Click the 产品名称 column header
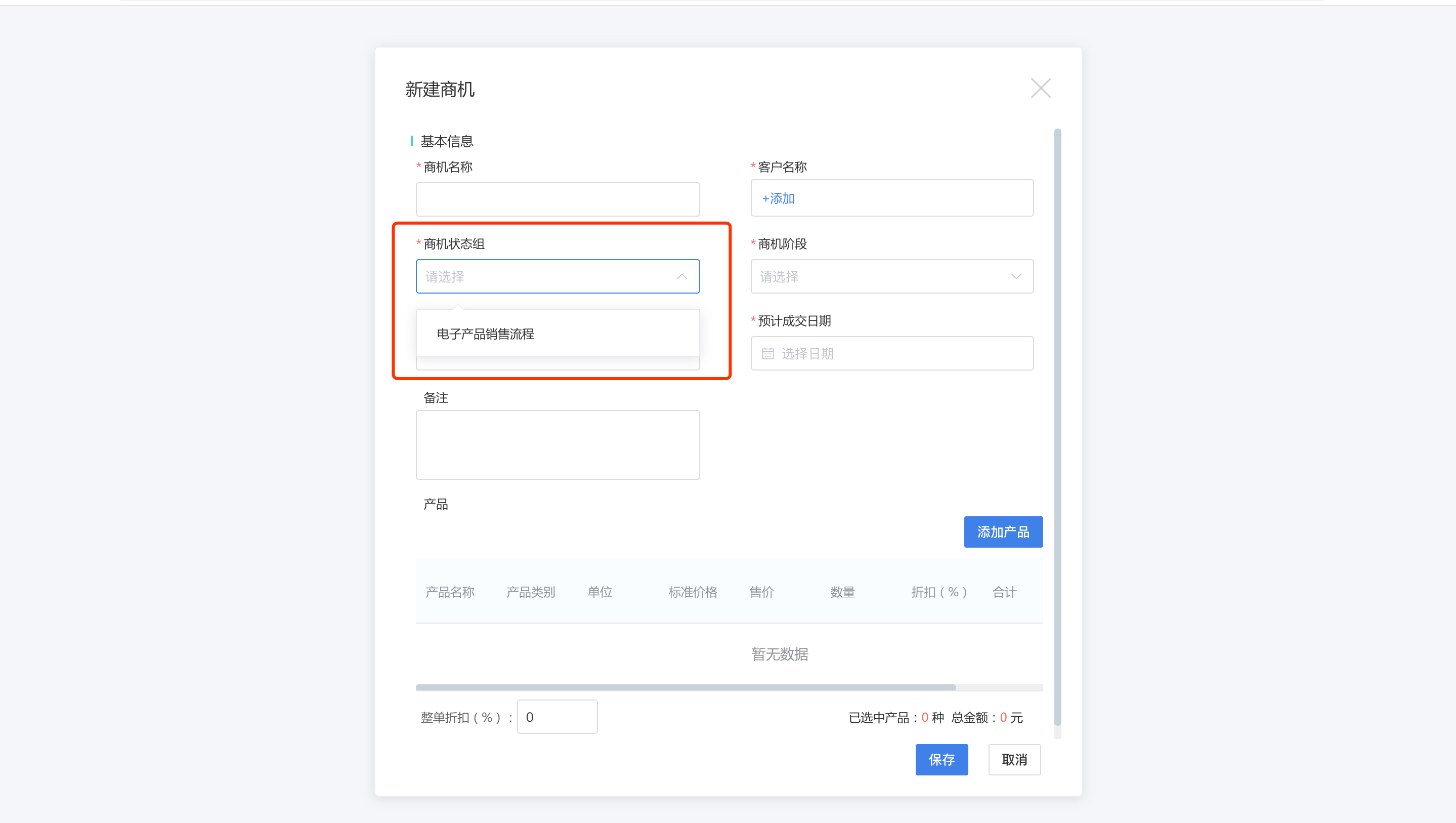 coord(450,592)
